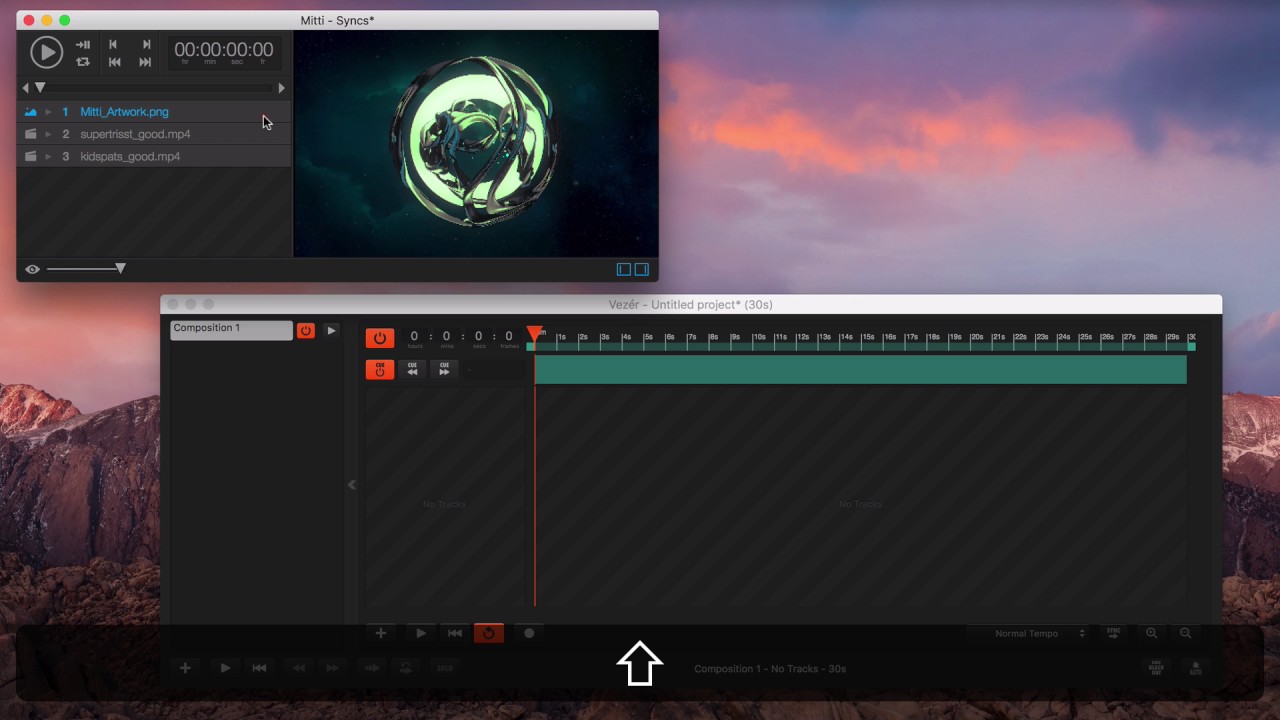Toggle the large orange power button in Vezér

point(380,338)
